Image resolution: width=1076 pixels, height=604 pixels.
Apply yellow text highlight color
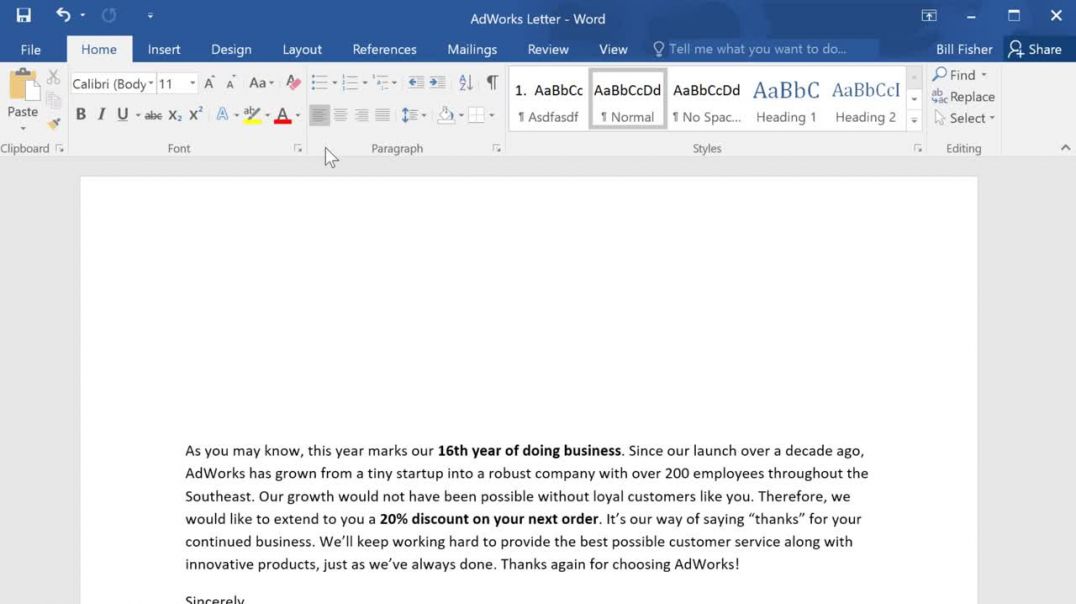[x=252, y=115]
